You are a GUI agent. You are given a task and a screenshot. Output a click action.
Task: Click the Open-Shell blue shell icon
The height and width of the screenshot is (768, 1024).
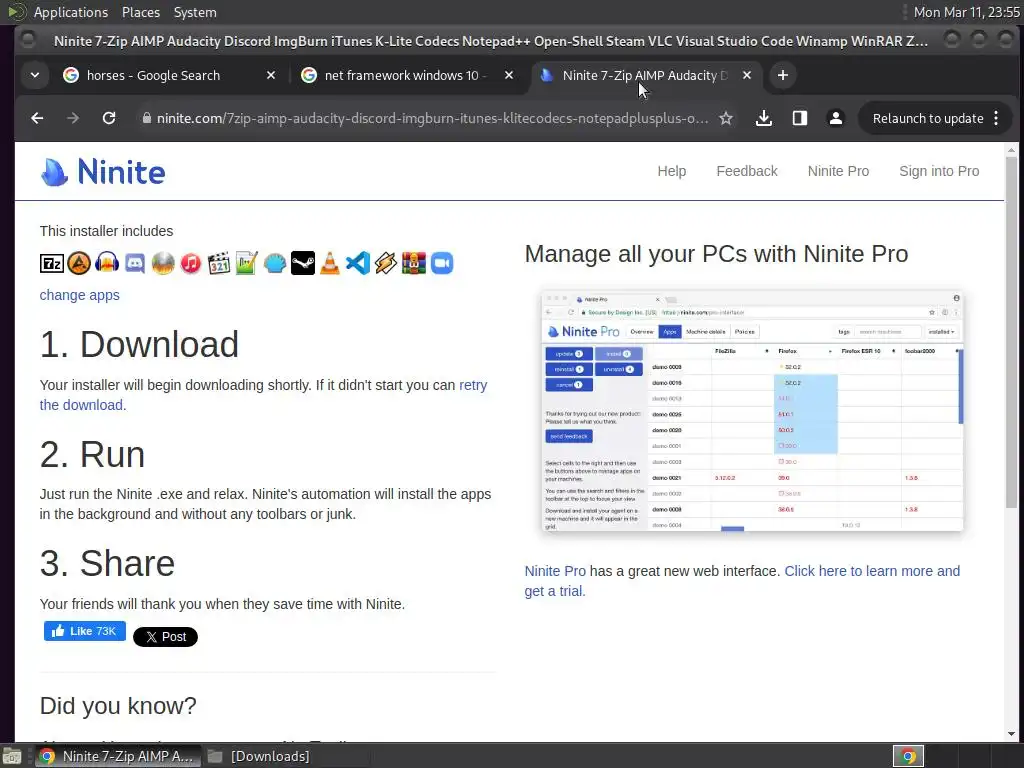point(275,263)
